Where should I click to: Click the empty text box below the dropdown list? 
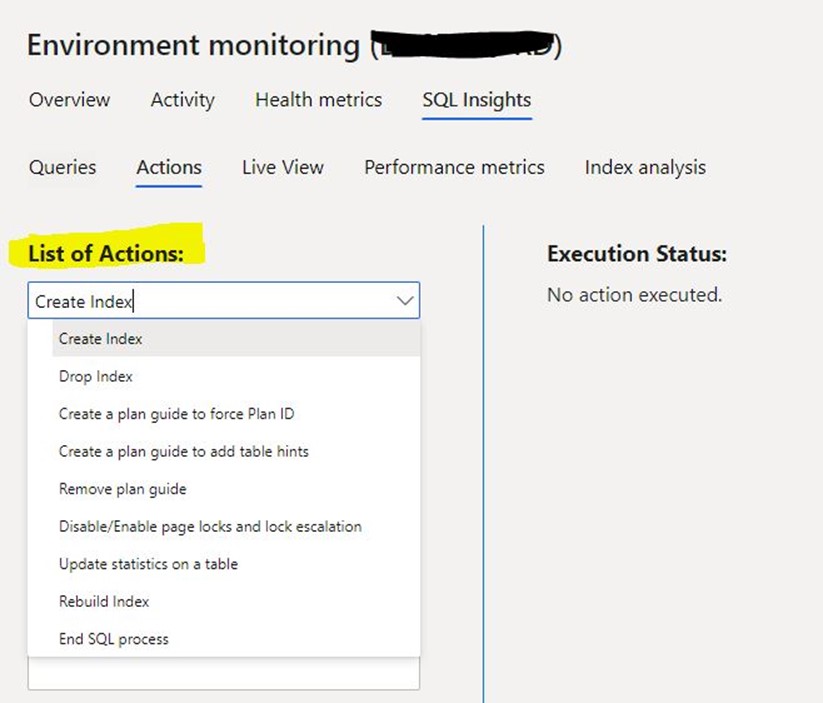223,674
